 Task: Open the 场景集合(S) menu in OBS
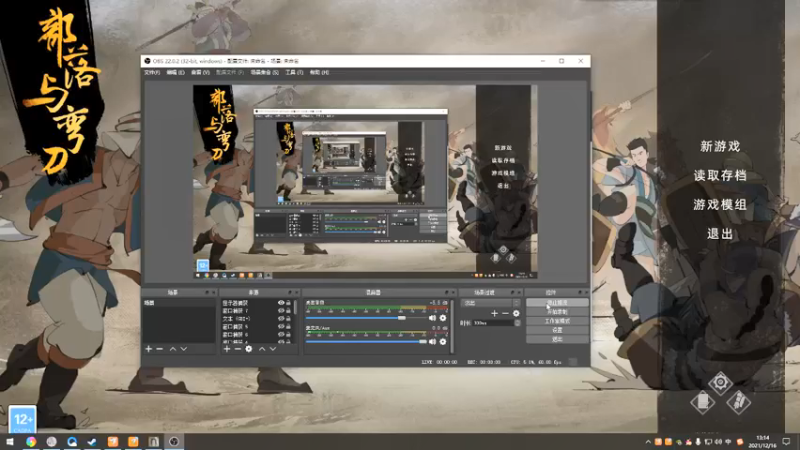(264, 72)
